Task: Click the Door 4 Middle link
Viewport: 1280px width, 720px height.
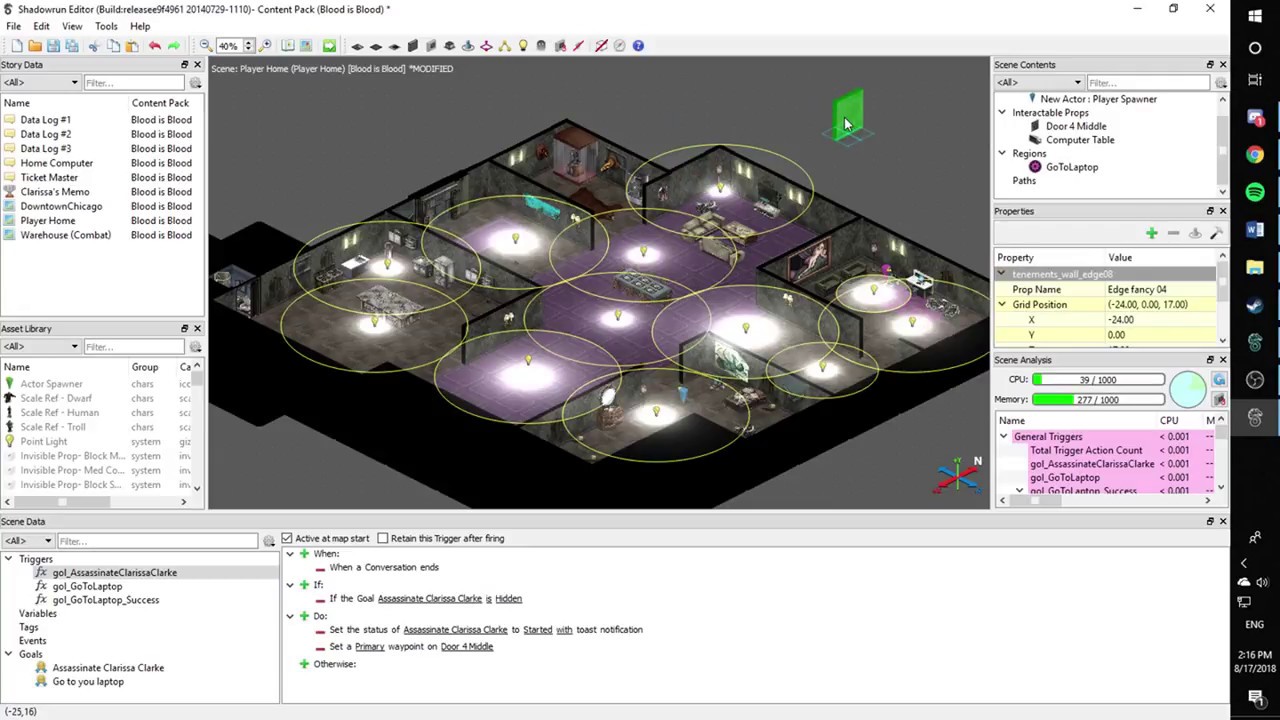Action: [x=466, y=647]
